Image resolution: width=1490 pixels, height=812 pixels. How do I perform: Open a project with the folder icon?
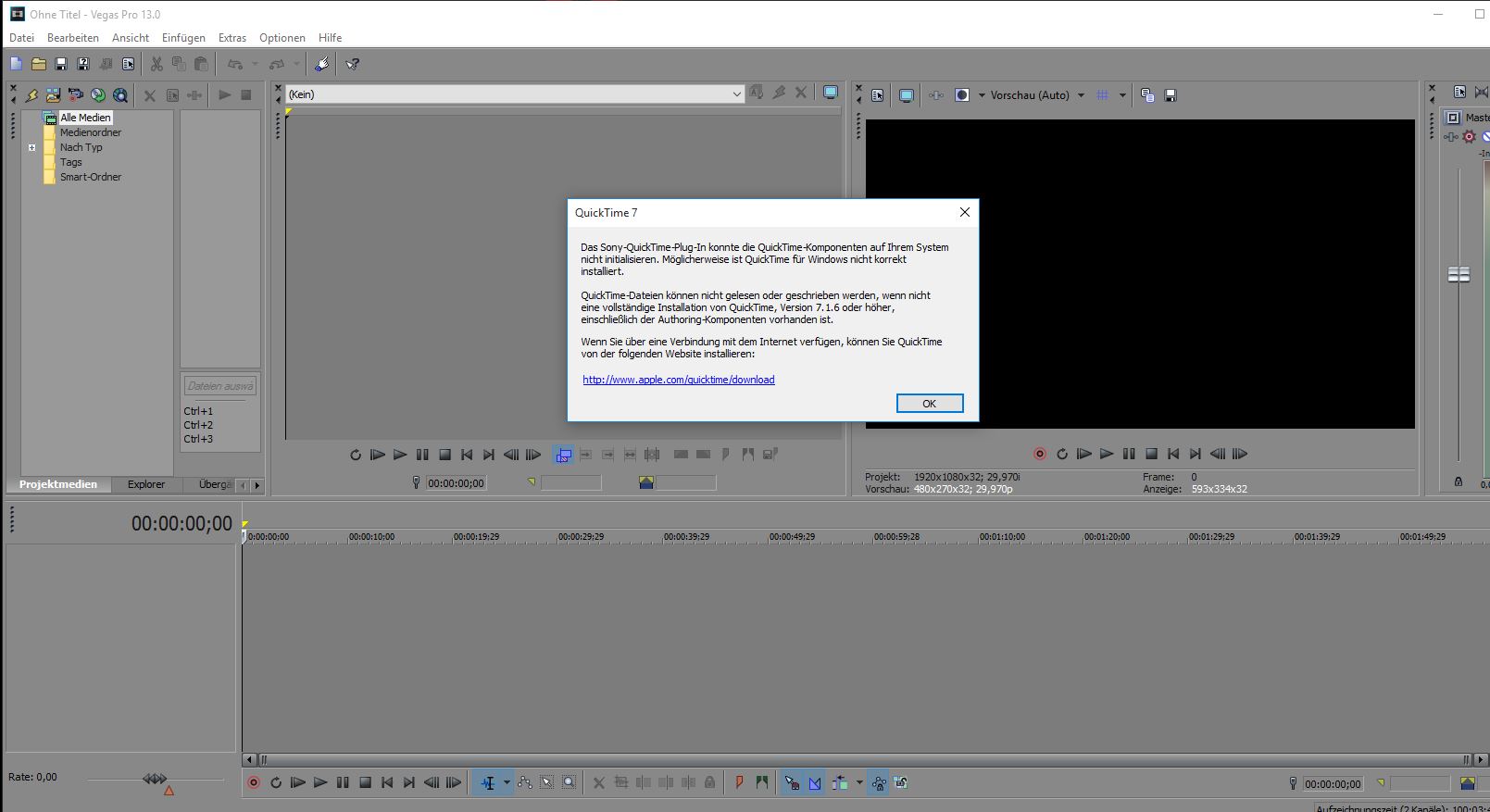pyautogui.click(x=39, y=64)
